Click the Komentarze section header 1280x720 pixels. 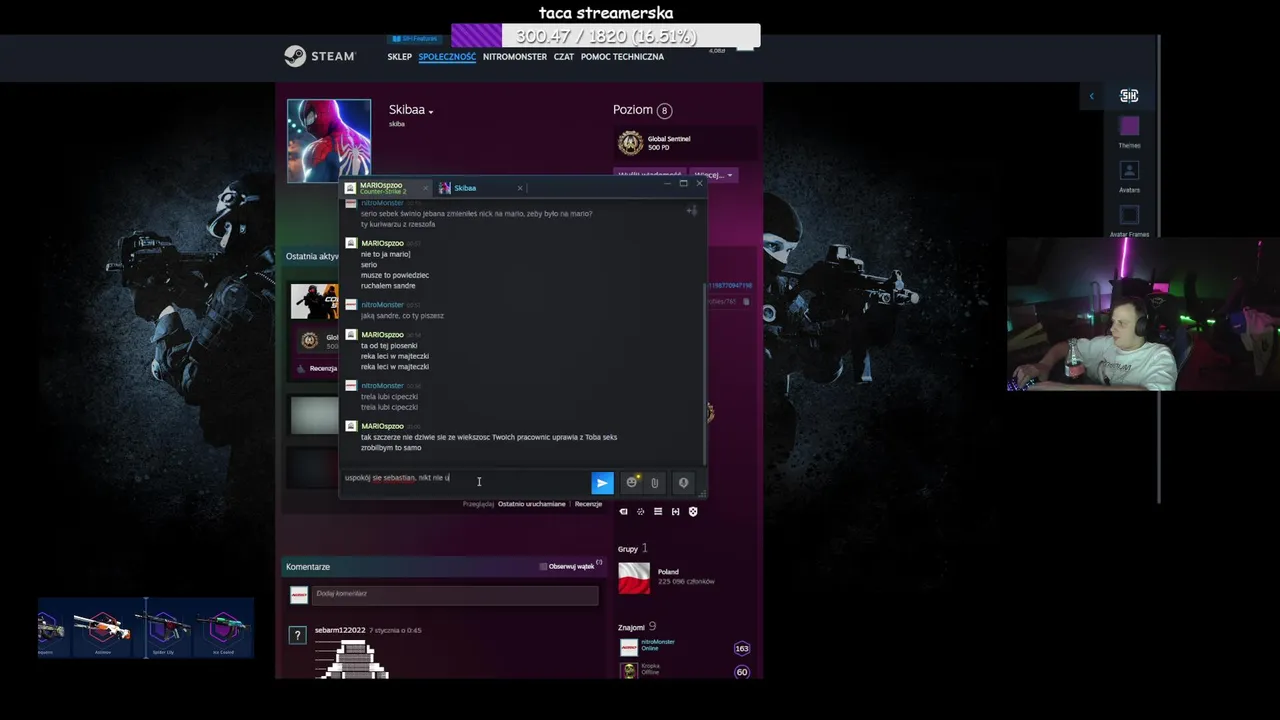[308, 566]
